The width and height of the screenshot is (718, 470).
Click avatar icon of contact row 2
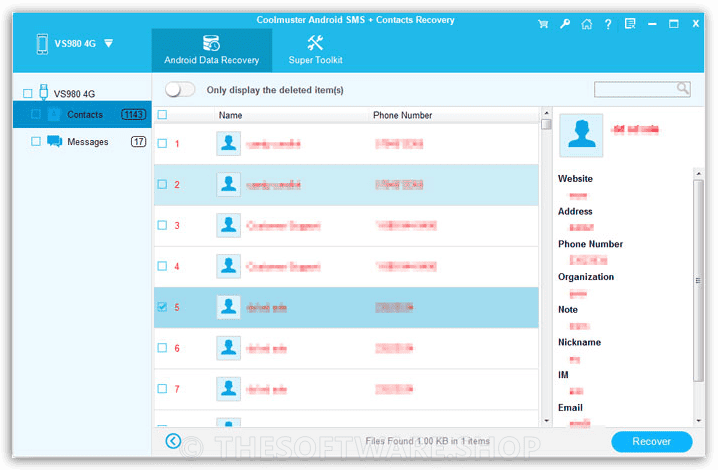pos(228,185)
